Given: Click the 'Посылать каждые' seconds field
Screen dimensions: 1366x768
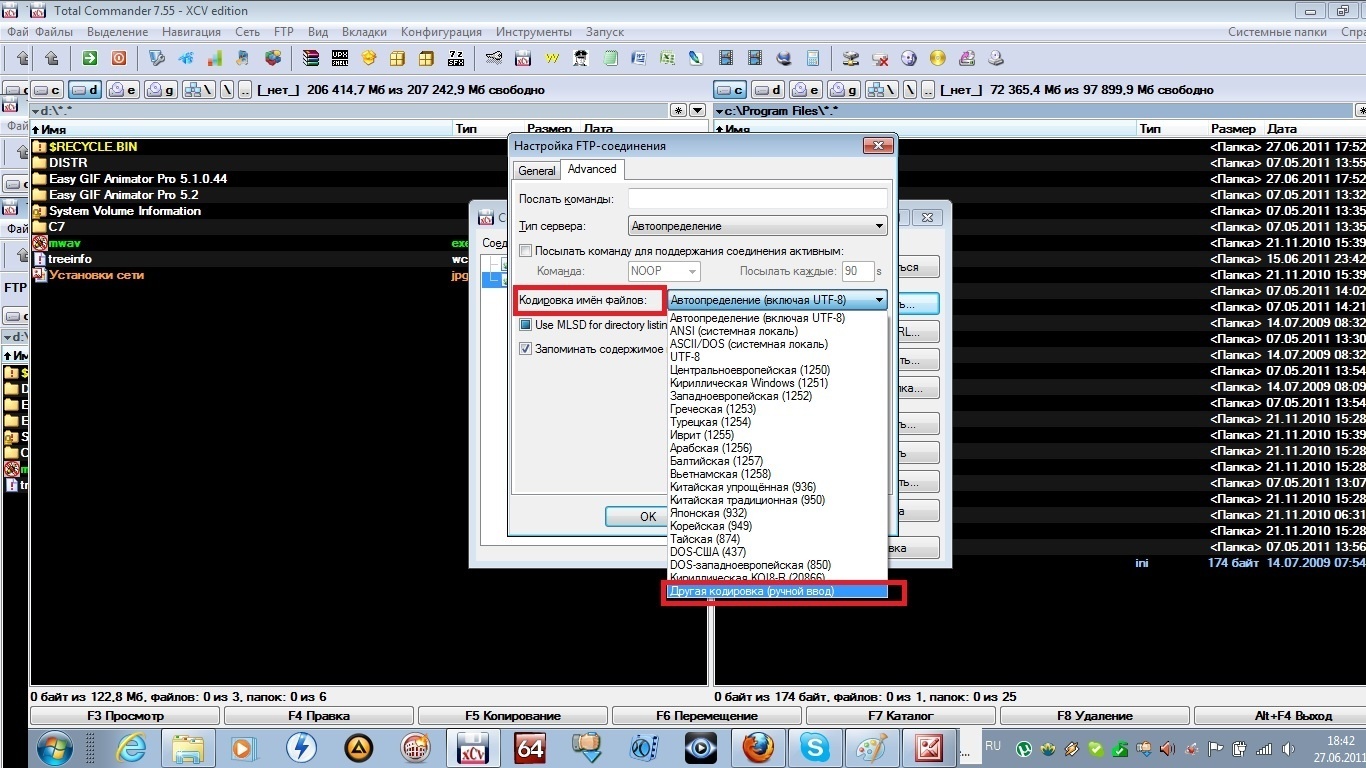Looking at the screenshot, I should point(857,271).
